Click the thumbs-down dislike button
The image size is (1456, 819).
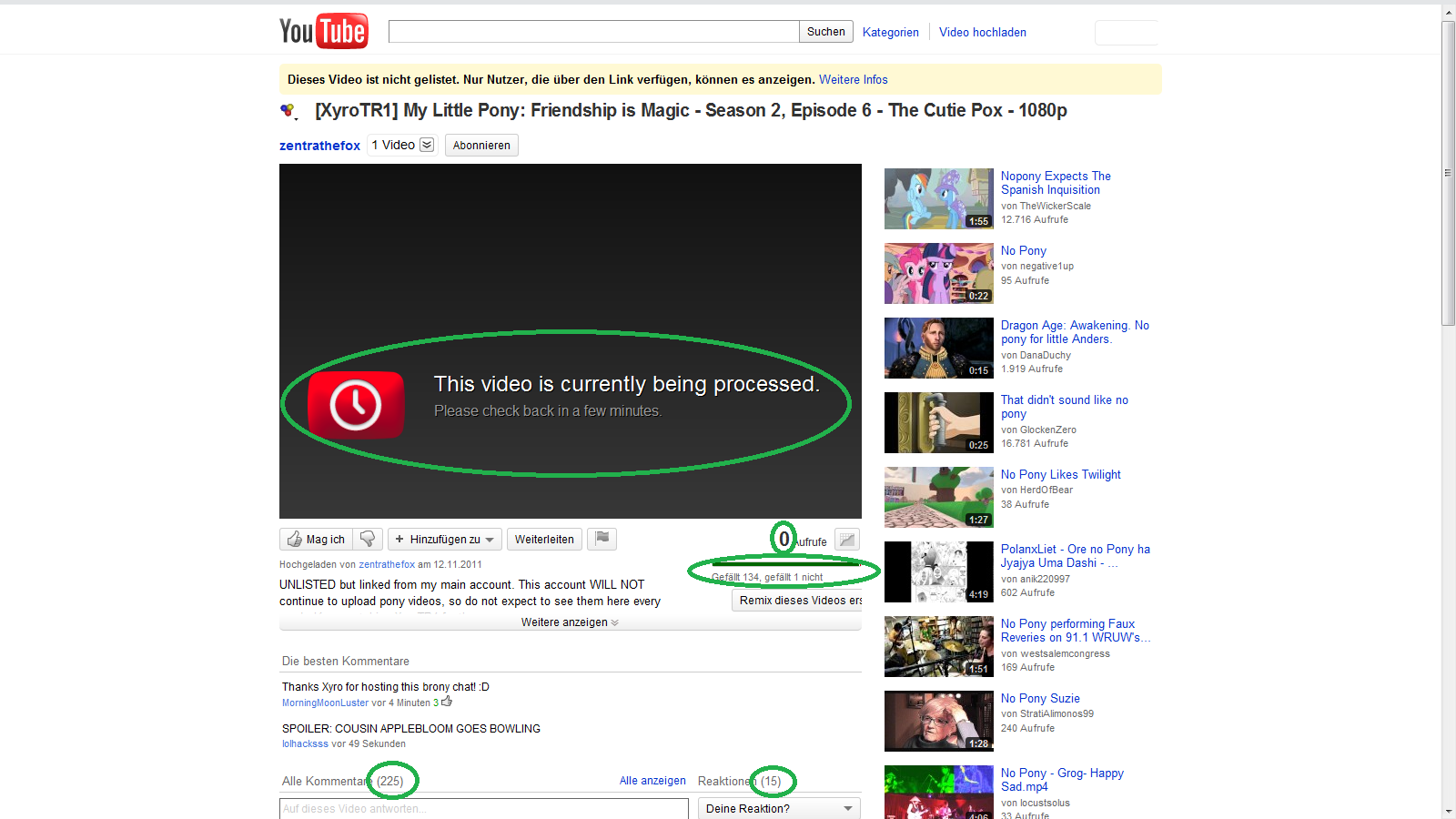368,539
